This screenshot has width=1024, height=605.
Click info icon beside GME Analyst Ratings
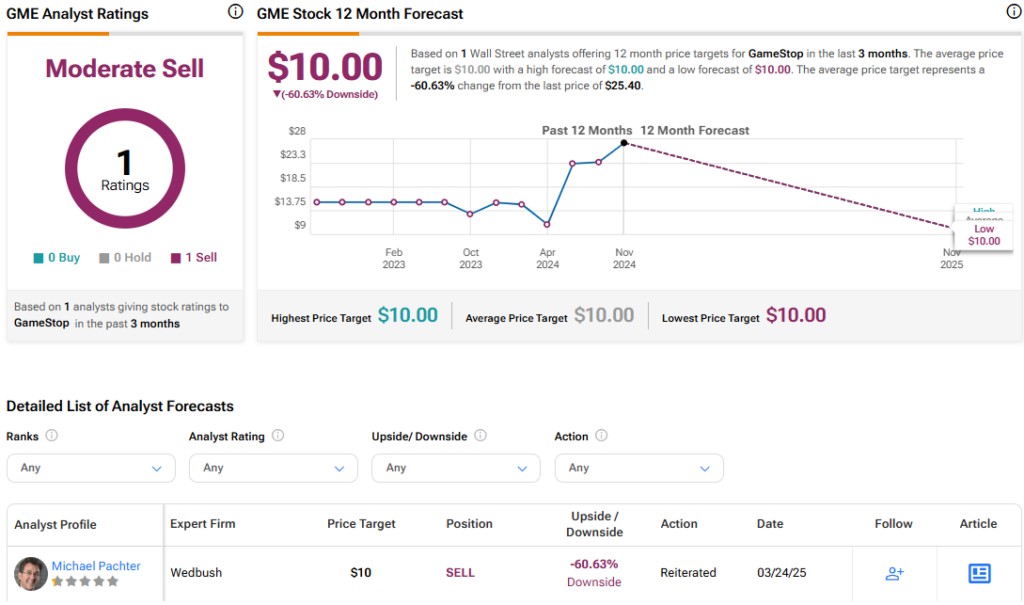tap(235, 12)
